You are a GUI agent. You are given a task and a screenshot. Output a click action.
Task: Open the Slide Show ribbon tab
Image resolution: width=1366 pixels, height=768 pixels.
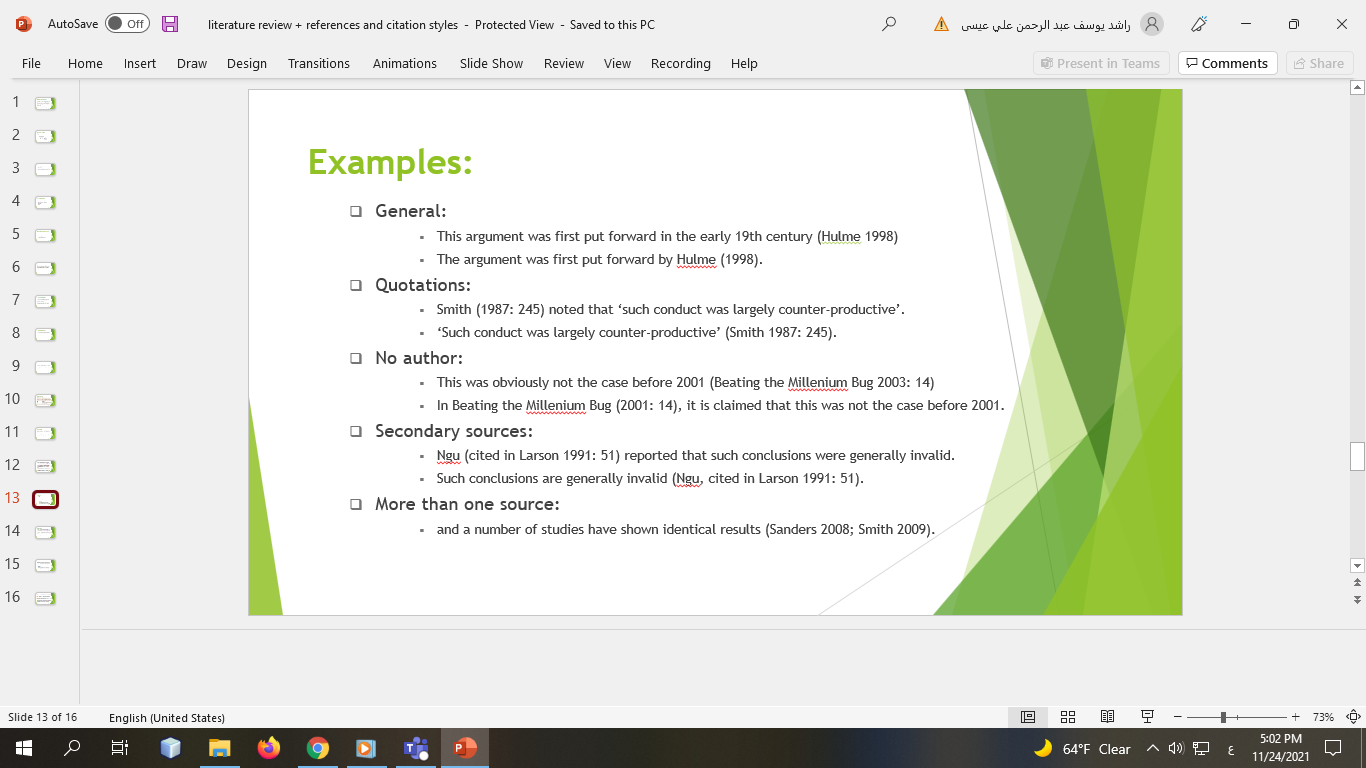coord(489,63)
